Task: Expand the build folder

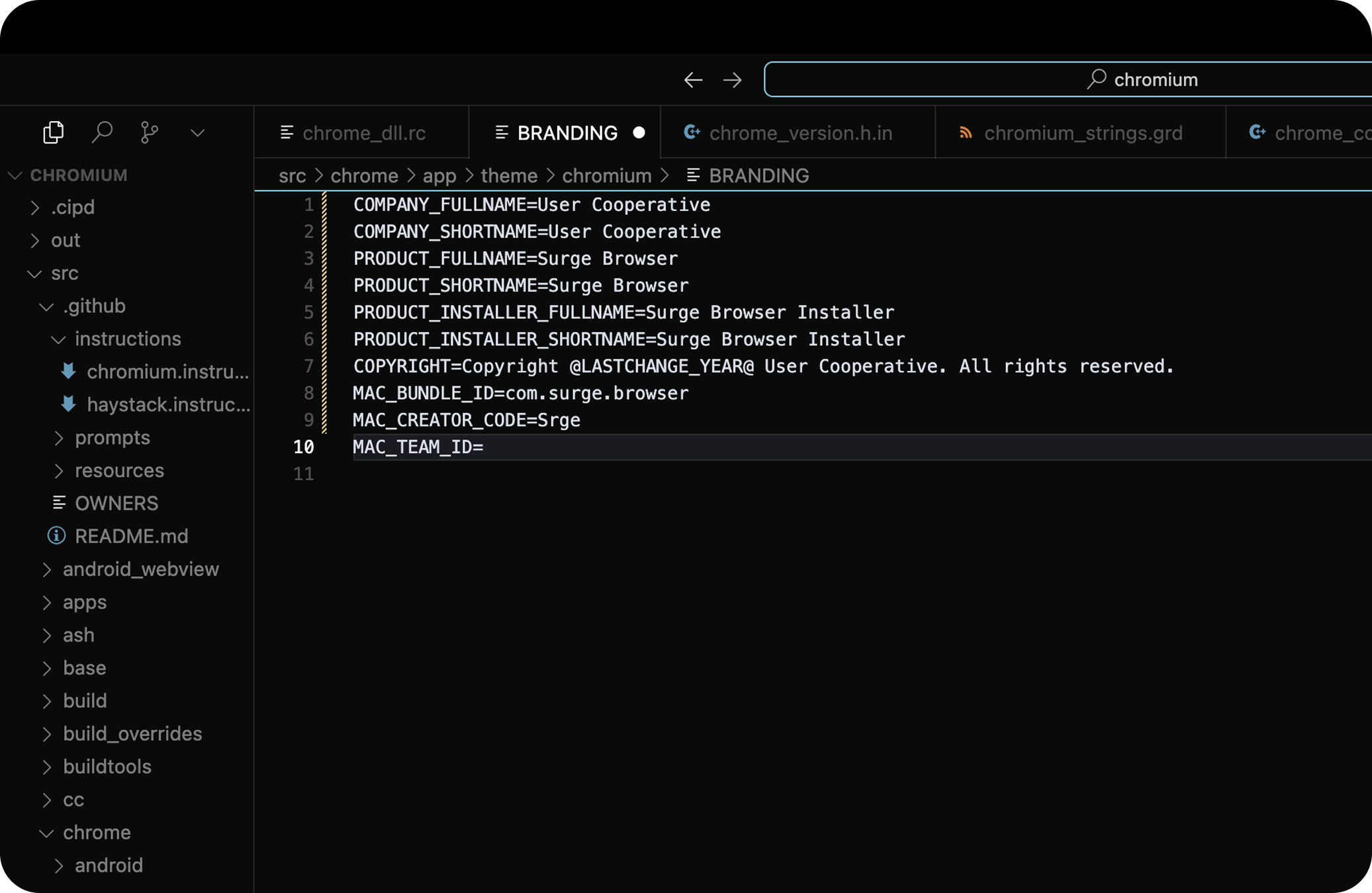Action: pos(127,701)
